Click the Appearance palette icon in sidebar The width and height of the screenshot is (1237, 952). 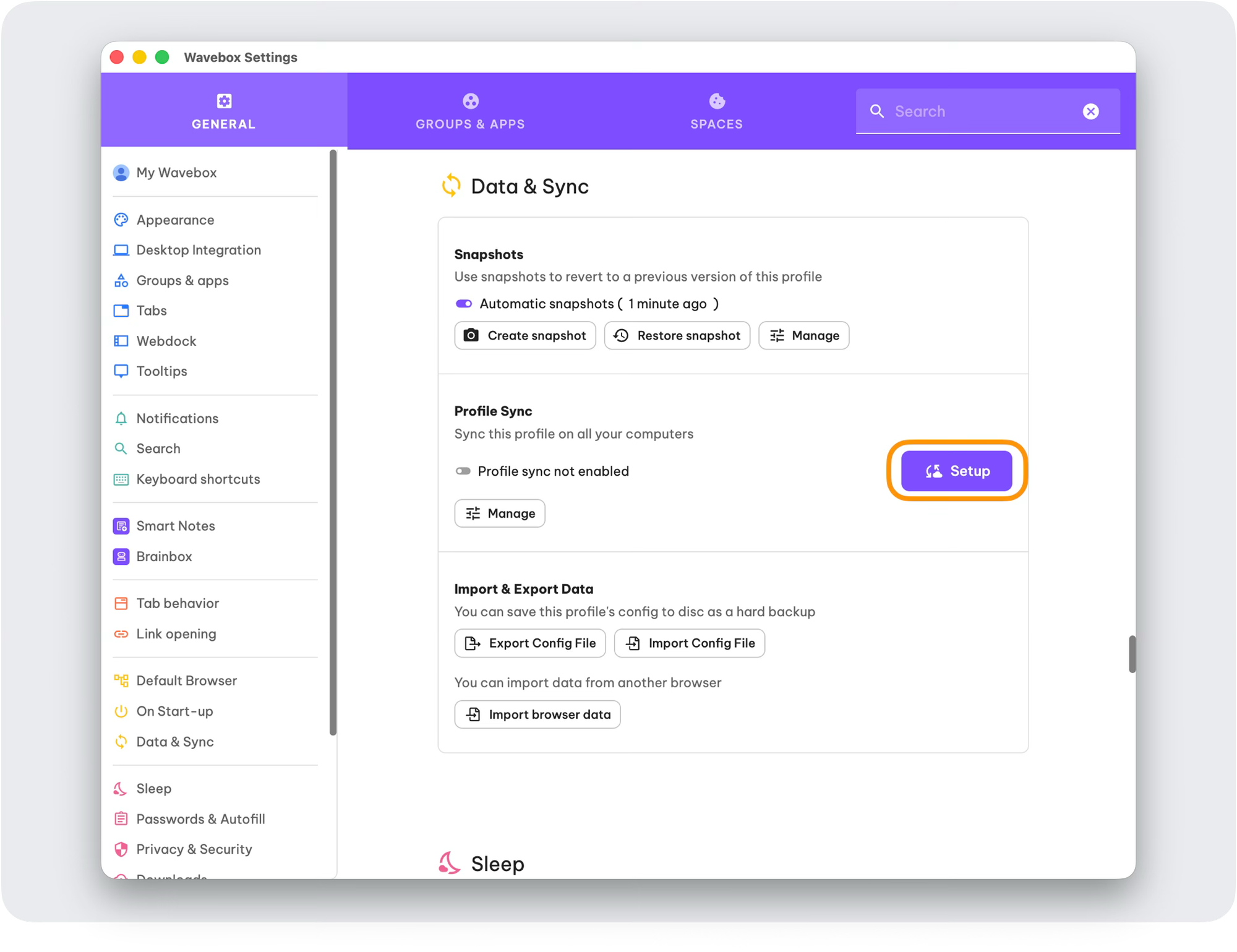coord(121,220)
